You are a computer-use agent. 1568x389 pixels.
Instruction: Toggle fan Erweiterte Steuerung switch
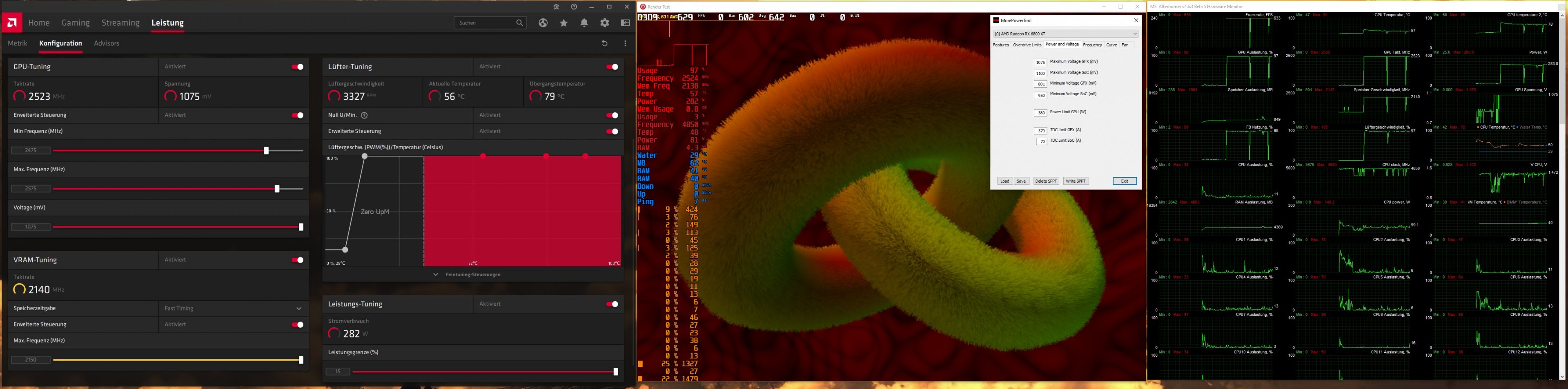pyautogui.click(x=612, y=132)
